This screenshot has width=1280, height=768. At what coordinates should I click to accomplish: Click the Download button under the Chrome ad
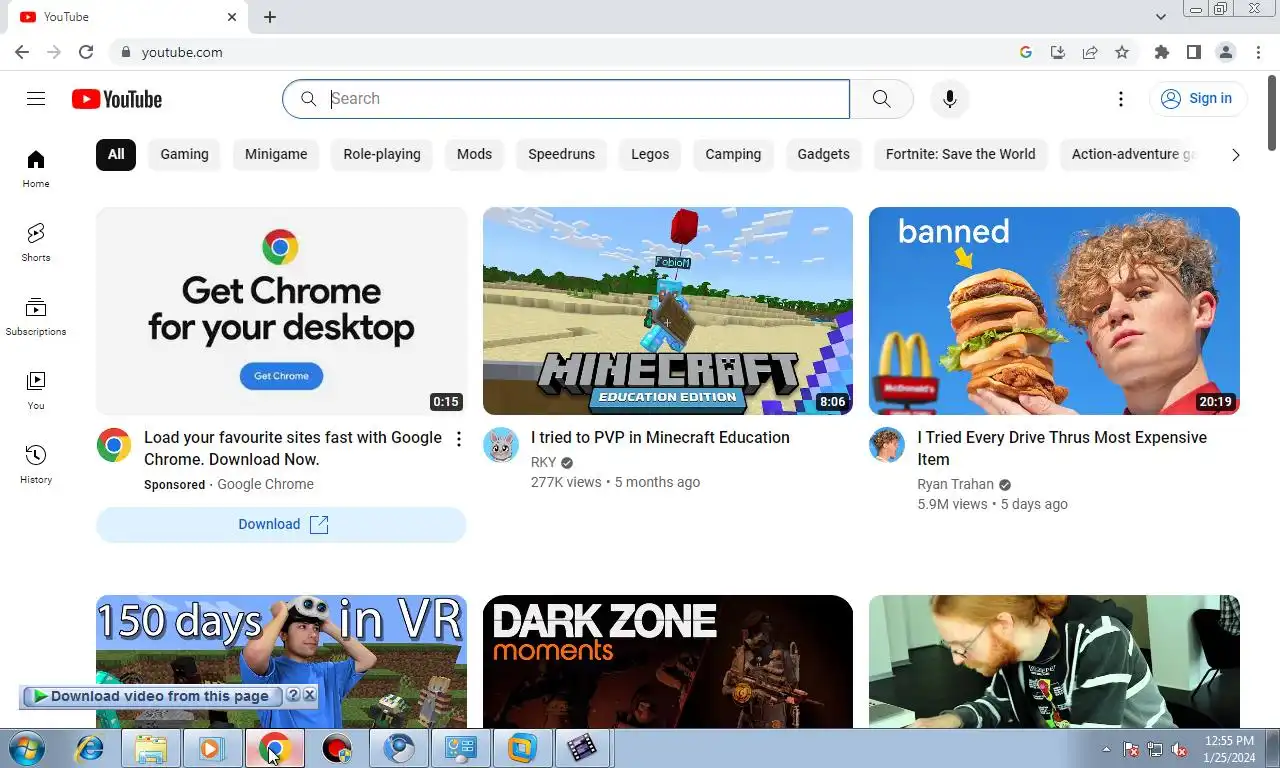(281, 524)
